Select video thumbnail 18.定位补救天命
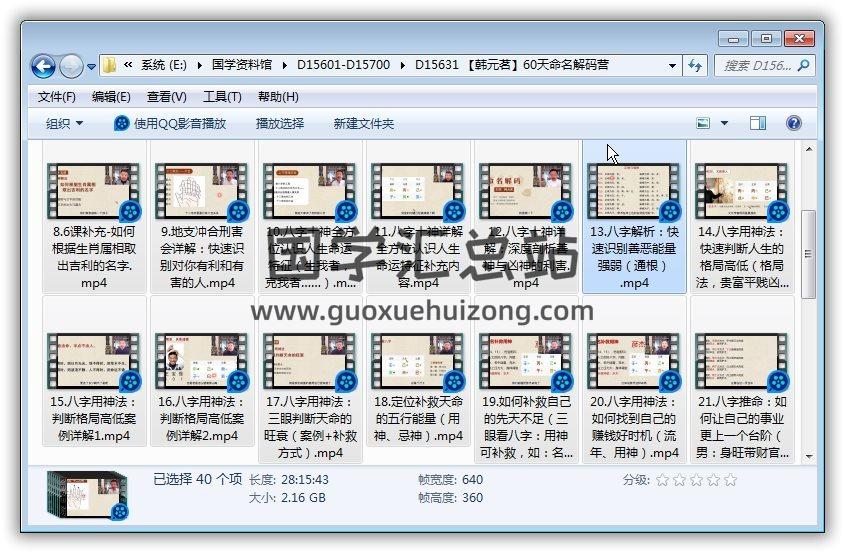Viewport: 845px width, 553px height. click(418, 361)
